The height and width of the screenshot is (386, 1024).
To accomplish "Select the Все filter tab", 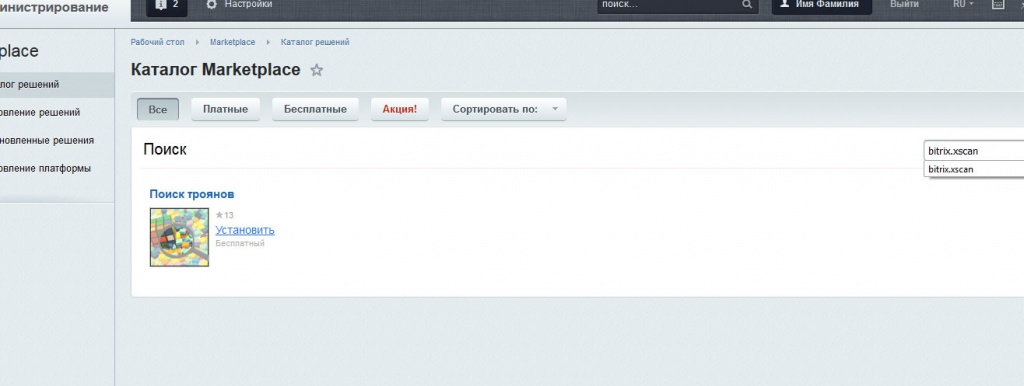I will pyautogui.click(x=158, y=109).
